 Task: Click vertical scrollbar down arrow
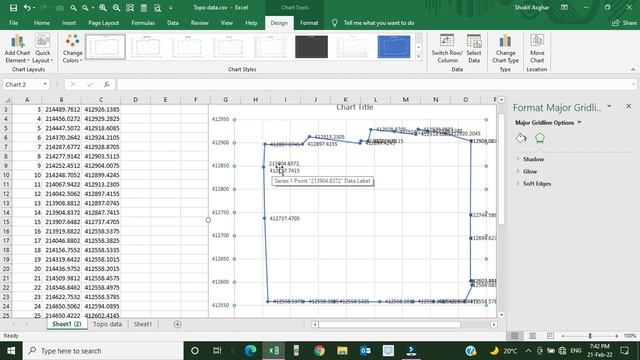point(501,315)
